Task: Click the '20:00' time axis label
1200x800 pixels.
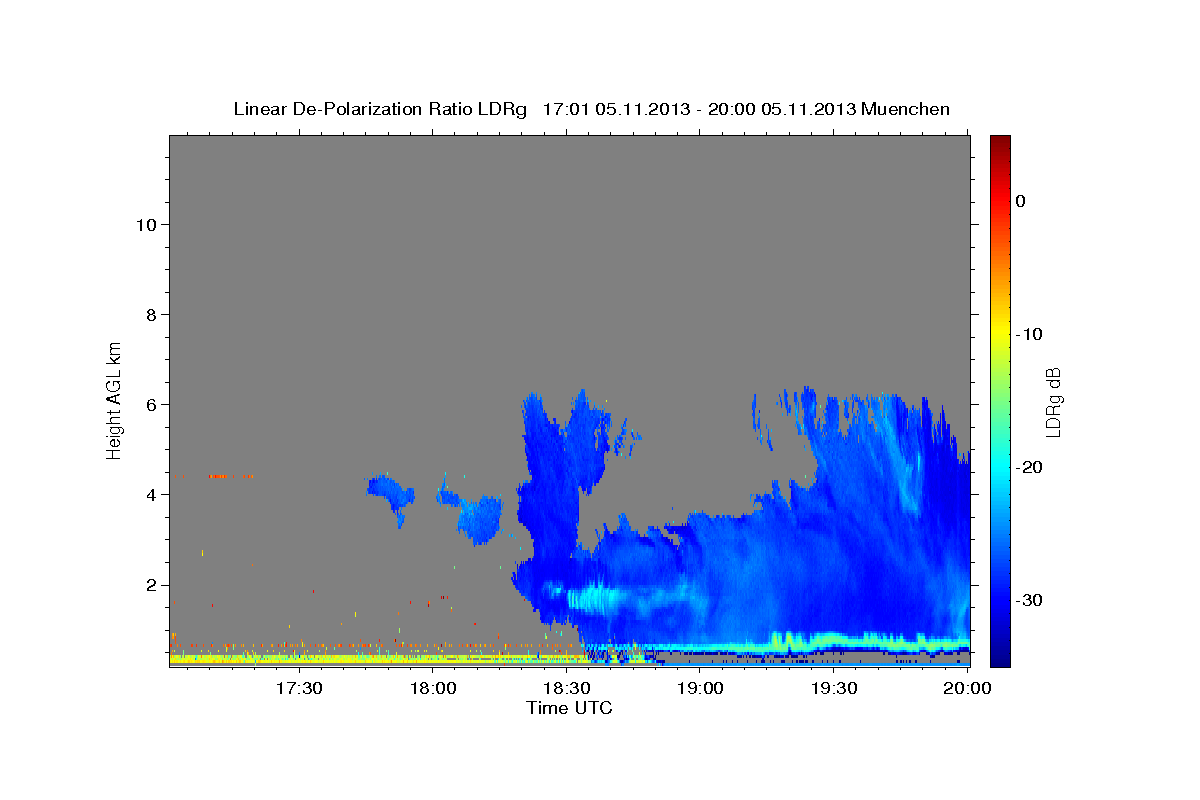Action: pyautogui.click(x=968, y=688)
